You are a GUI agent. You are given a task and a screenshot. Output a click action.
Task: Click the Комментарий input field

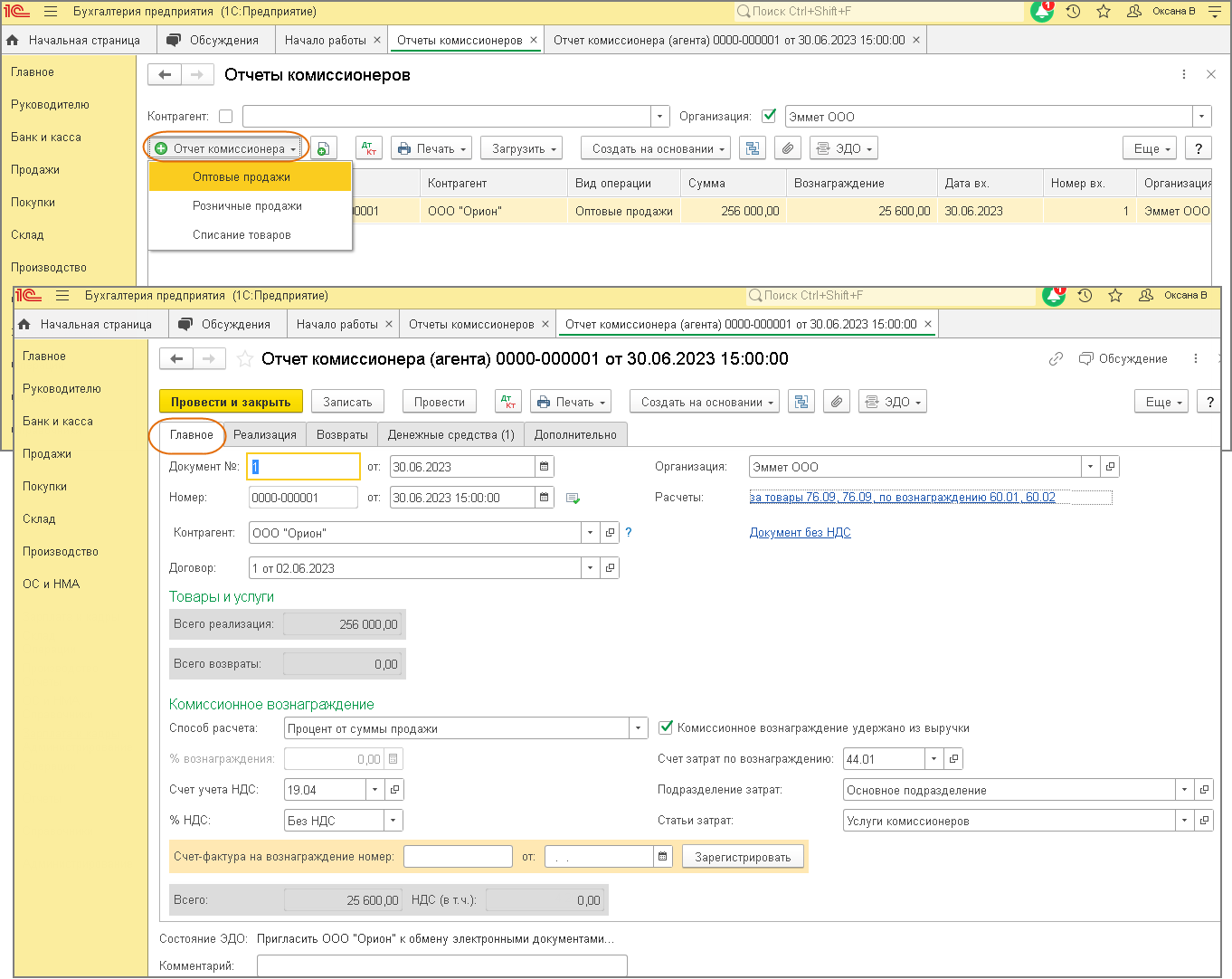point(441,965)
